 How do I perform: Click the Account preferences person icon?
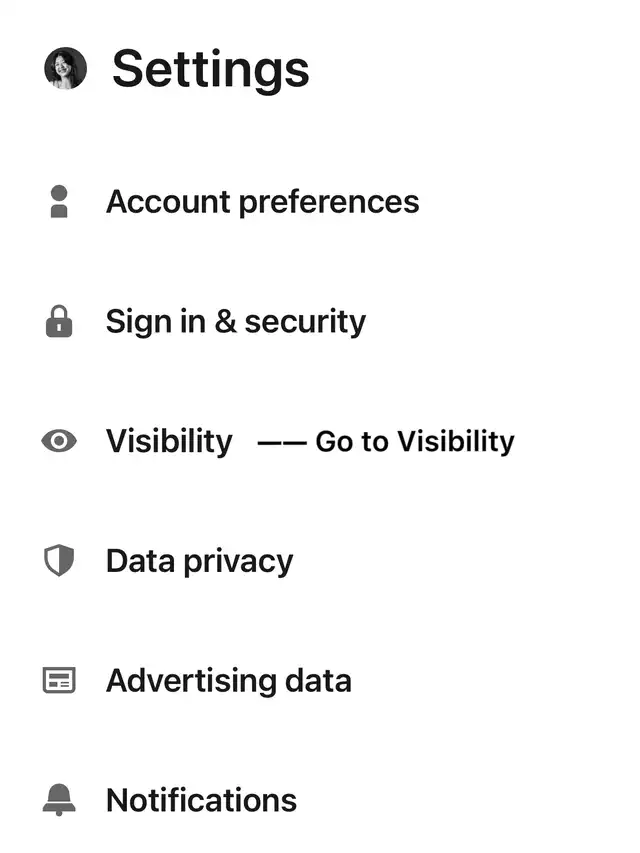coord(59,202)
